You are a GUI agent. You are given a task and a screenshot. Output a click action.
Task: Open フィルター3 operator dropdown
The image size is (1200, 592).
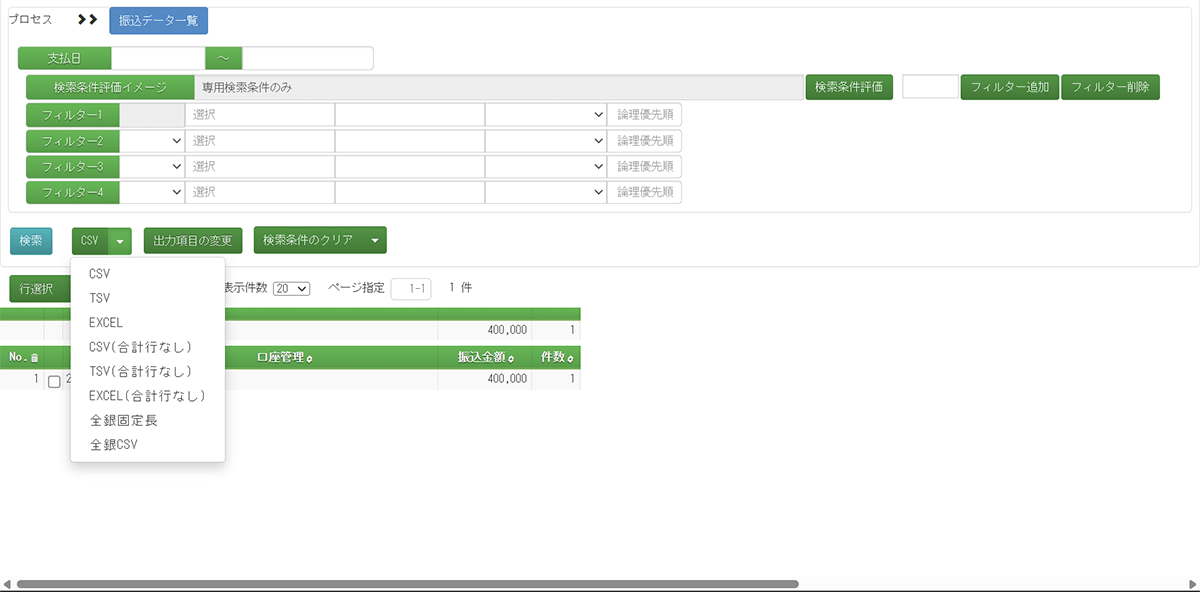coord(545,167)
